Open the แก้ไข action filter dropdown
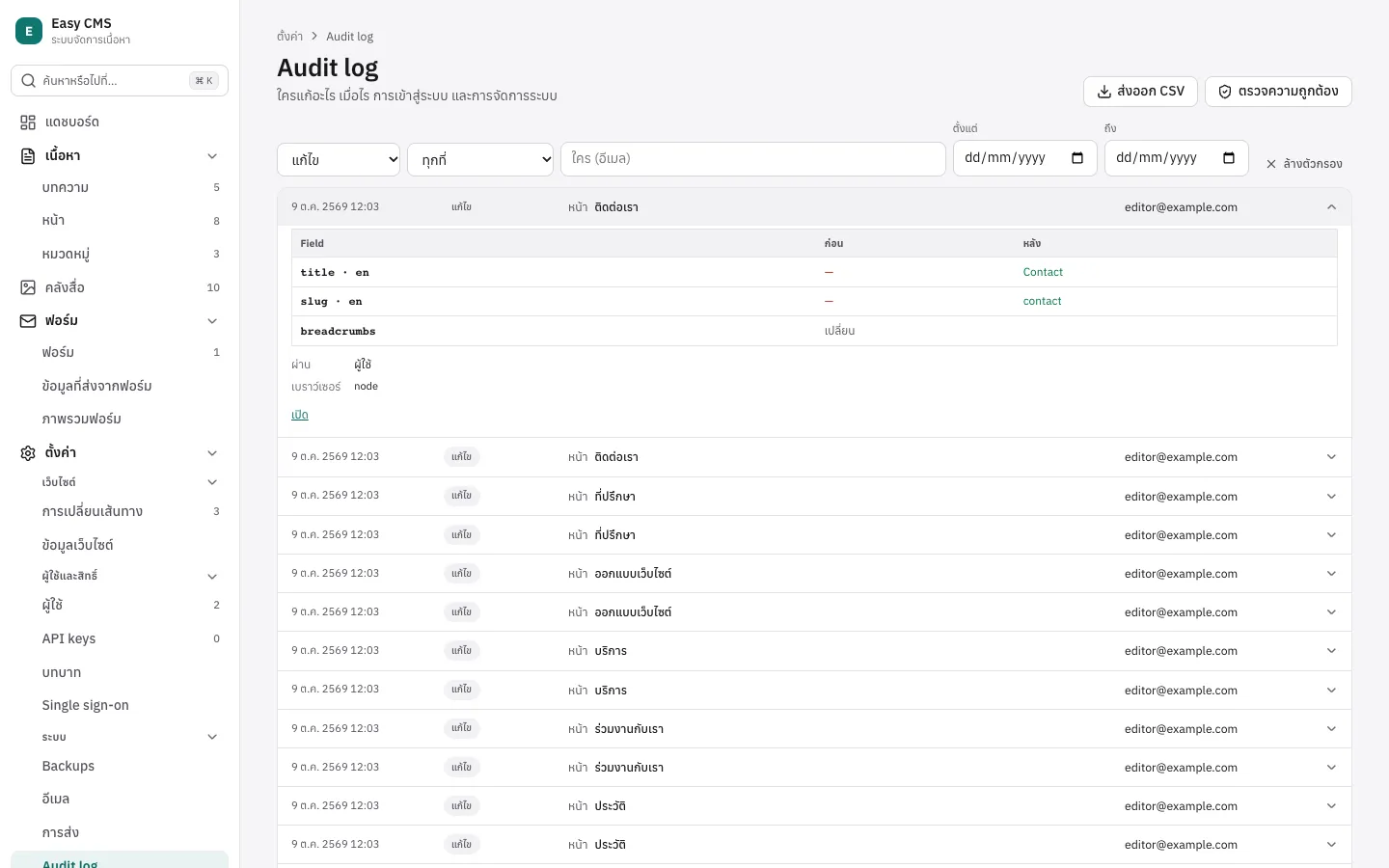This screenshot has width=1389, height=868. click(339, 159)
